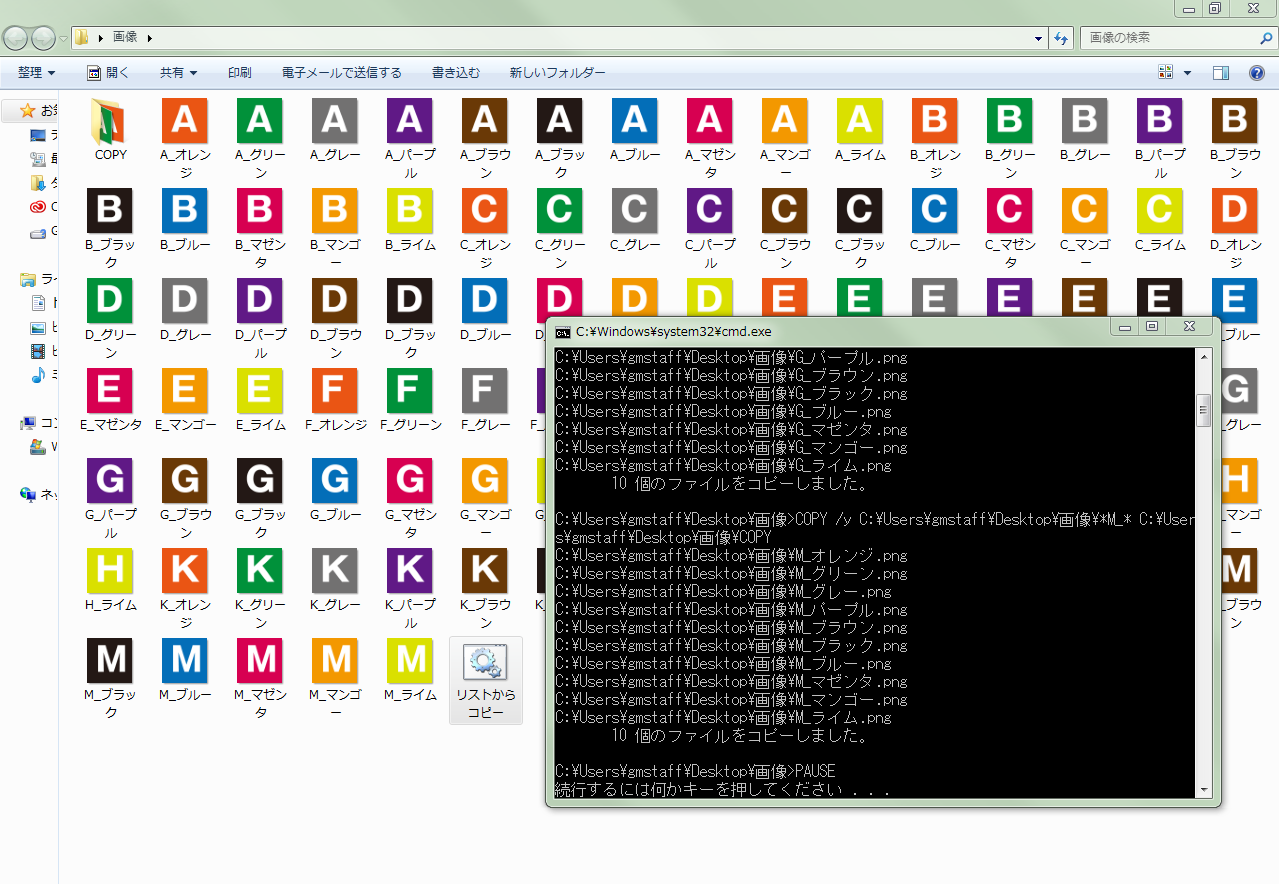Viewport: 1279px width, 884px height.
Task: Click 電子メールで送信する toolbar item
Action: point(342,73)
